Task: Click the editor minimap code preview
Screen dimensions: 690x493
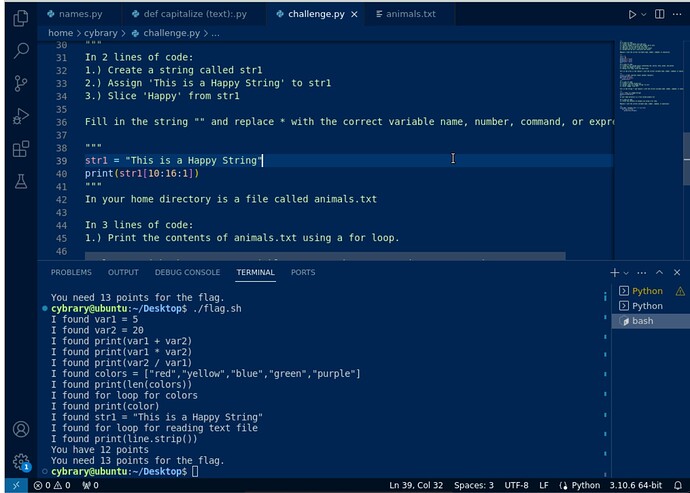Action: click(x=645, y=80)
